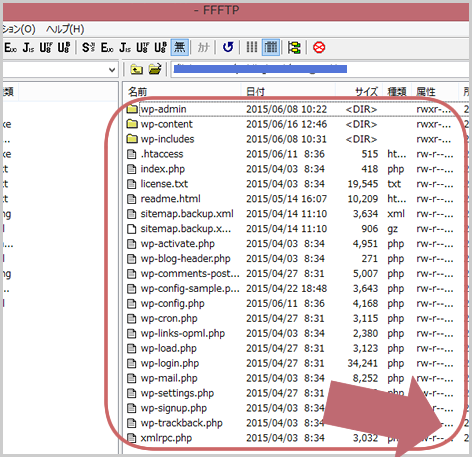Select the wp-settings.php file name
The image size is (472, 457).
click(177, 393)
